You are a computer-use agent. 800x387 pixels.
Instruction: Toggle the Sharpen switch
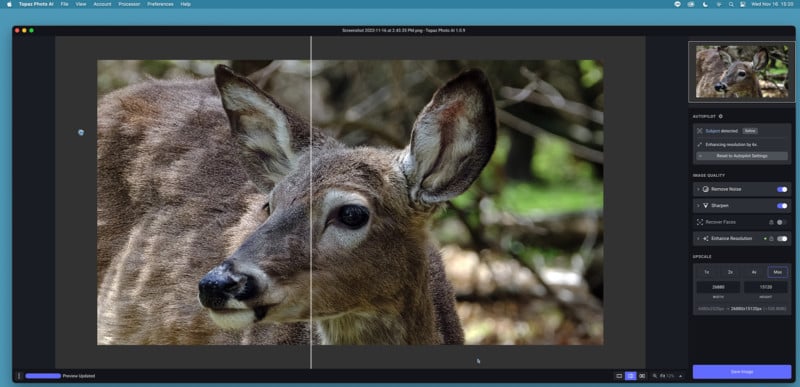[x=782, y=205]
